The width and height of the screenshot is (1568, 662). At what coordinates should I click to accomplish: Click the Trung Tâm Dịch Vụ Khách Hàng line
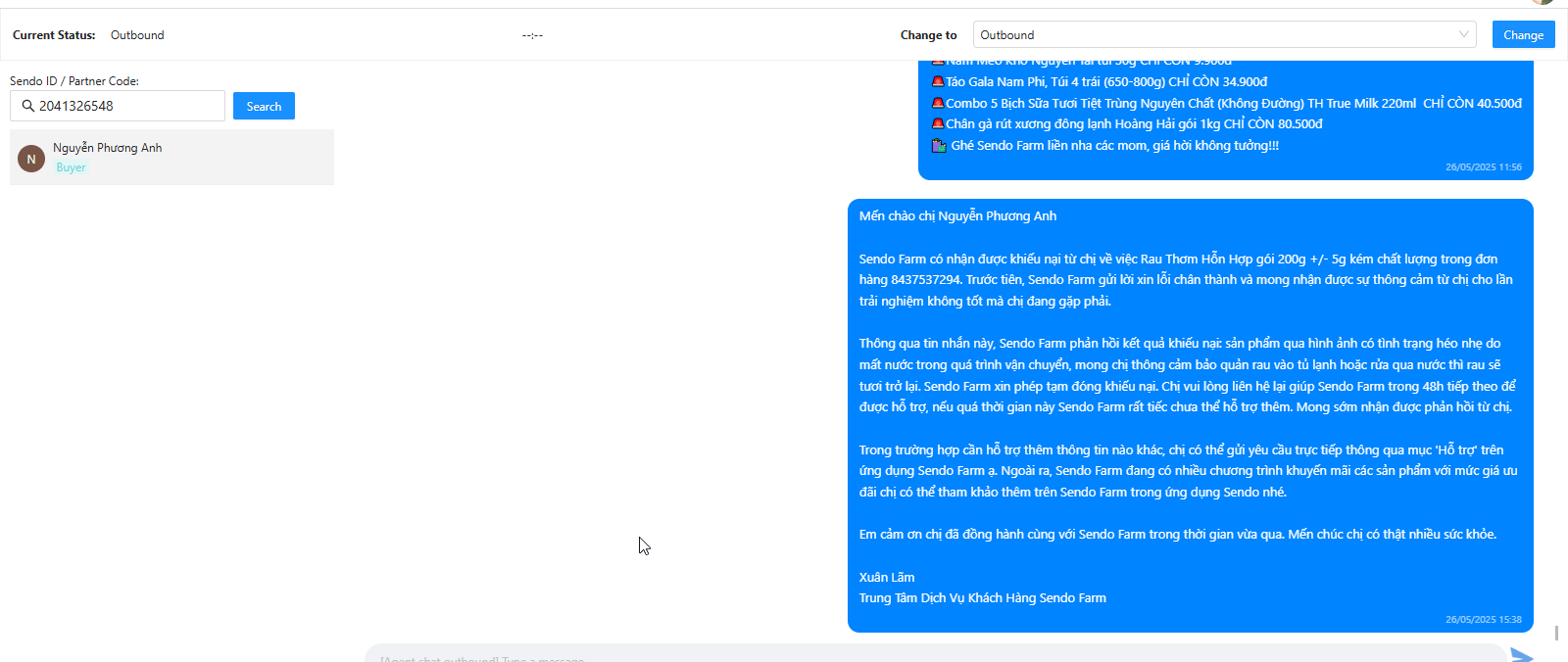(x=983, y=598)
